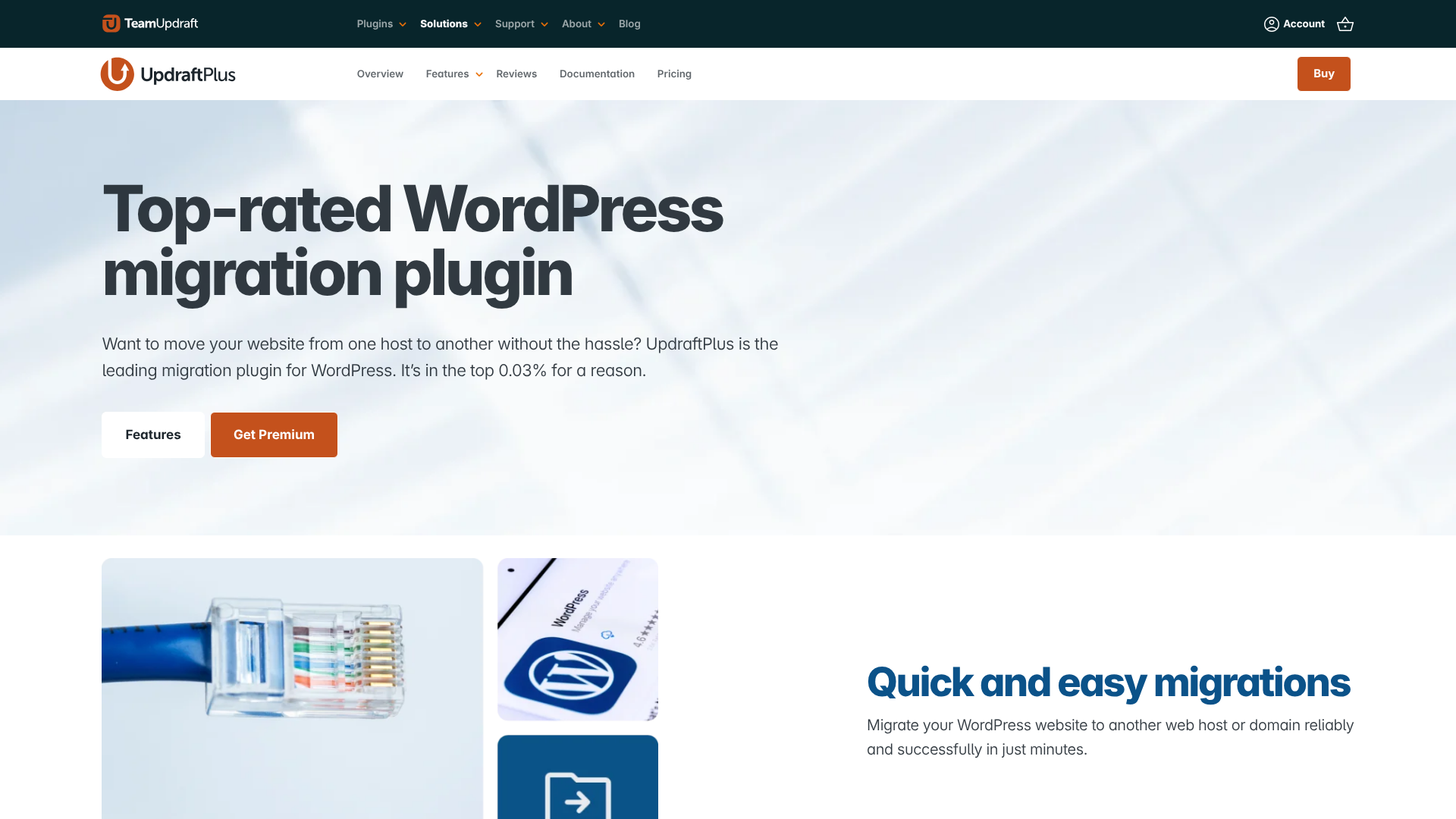Open the About menu
1456x819 pixels.
point(576,24)
